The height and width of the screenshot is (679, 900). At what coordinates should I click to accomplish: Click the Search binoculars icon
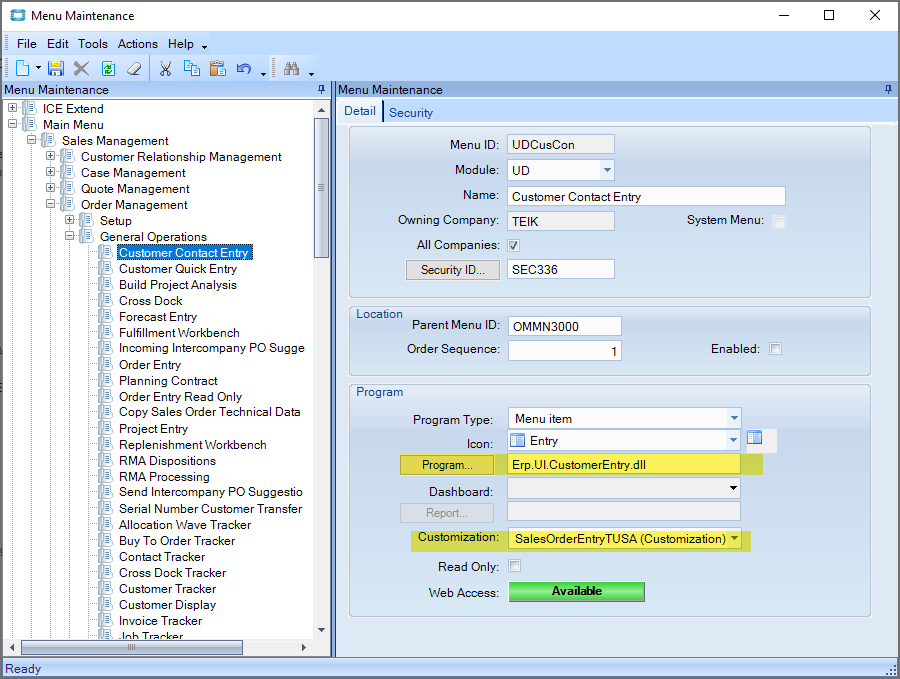coord(292,69)
